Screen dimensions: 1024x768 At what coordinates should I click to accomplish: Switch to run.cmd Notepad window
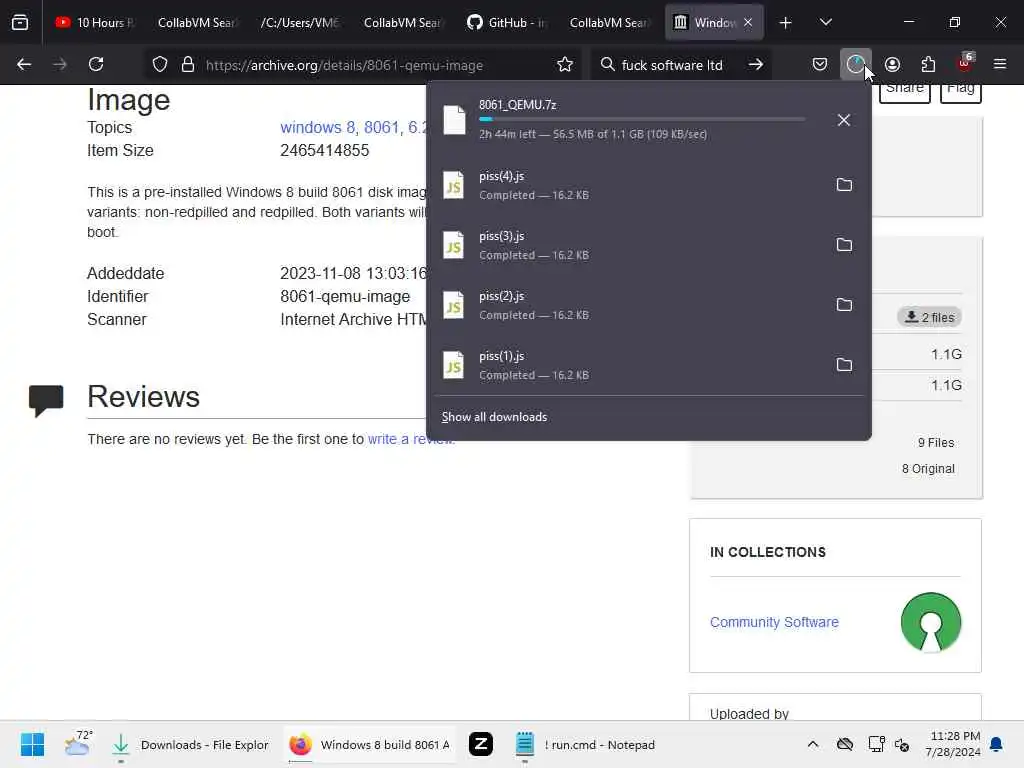pyautogui.click(x=585, y=744)
